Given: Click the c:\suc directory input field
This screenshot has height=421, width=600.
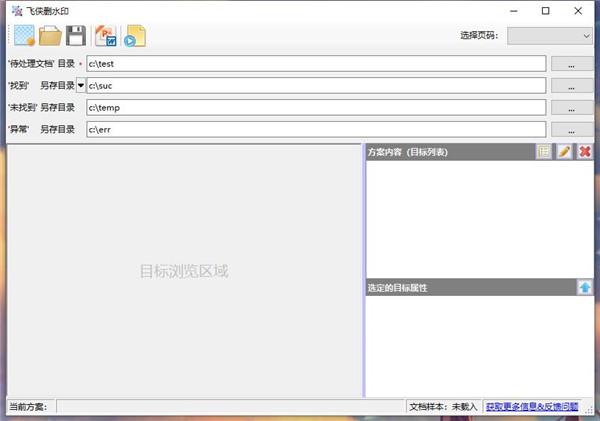Looking at the screenshot, I should click(315, 86).
